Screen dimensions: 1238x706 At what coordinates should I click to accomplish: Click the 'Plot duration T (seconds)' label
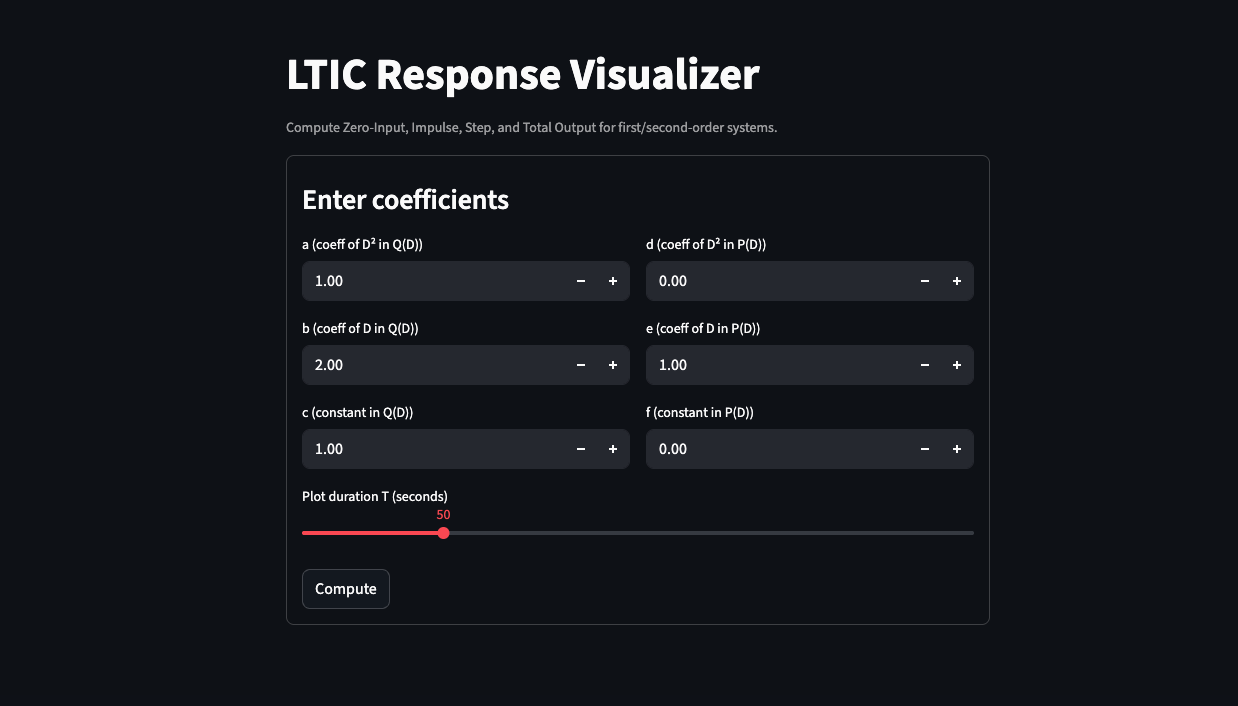(375, 496)
